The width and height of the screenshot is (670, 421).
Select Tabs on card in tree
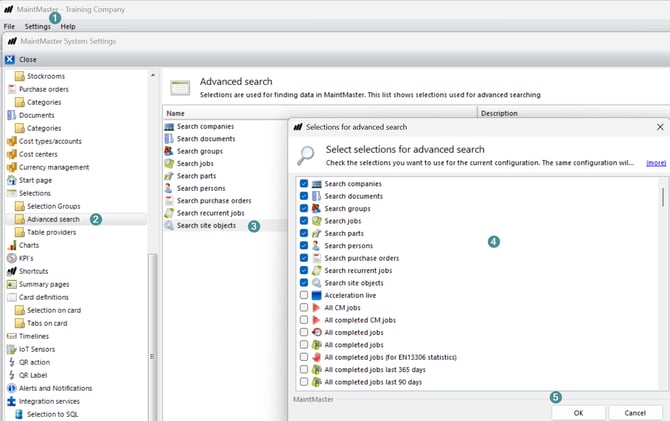tap(47, 323)
